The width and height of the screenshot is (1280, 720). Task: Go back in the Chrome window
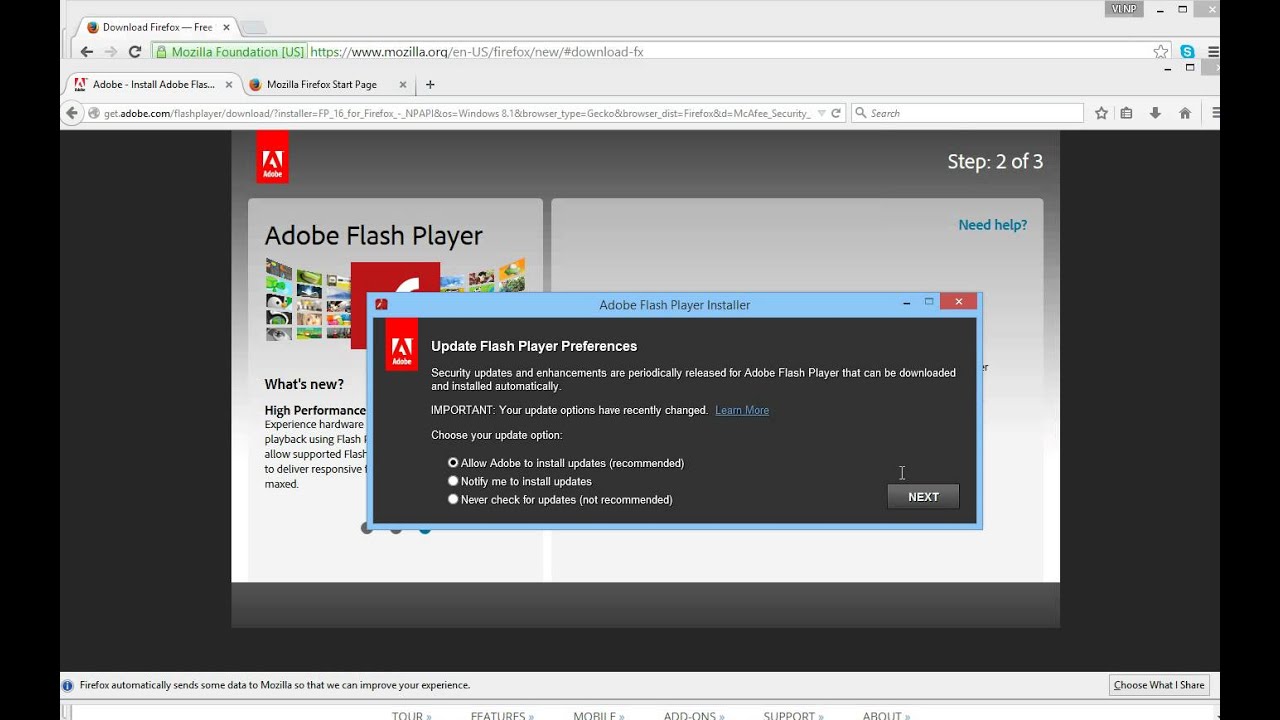[x=86, y=52]
